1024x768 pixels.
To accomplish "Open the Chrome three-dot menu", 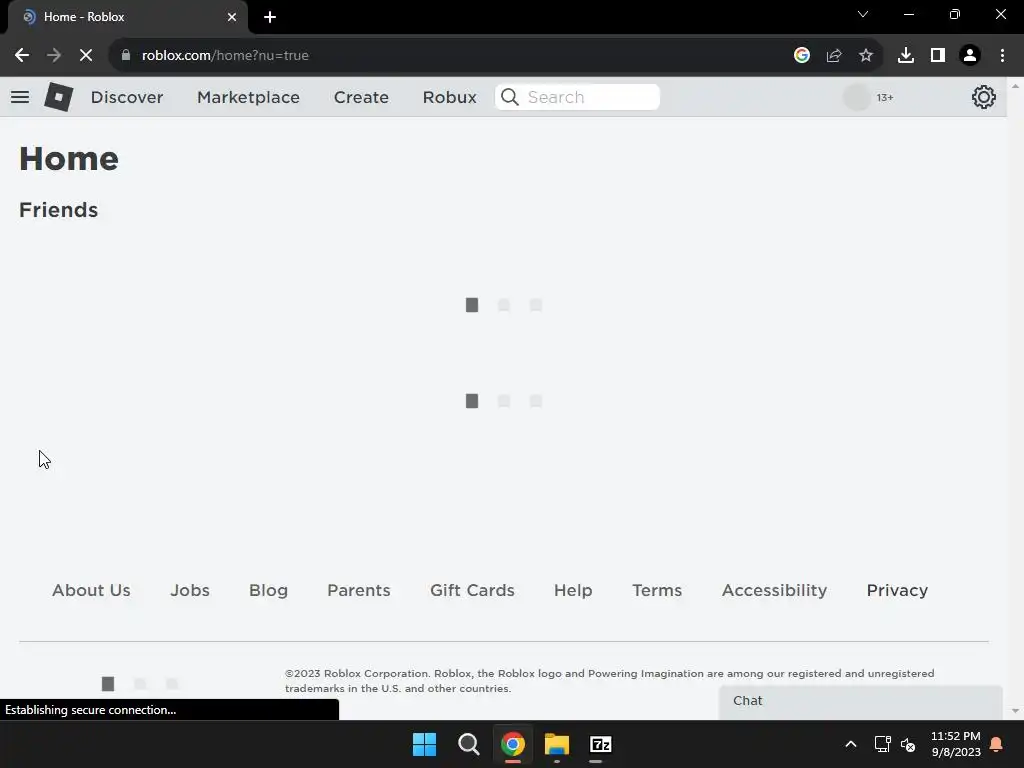I will (1002, 56).
